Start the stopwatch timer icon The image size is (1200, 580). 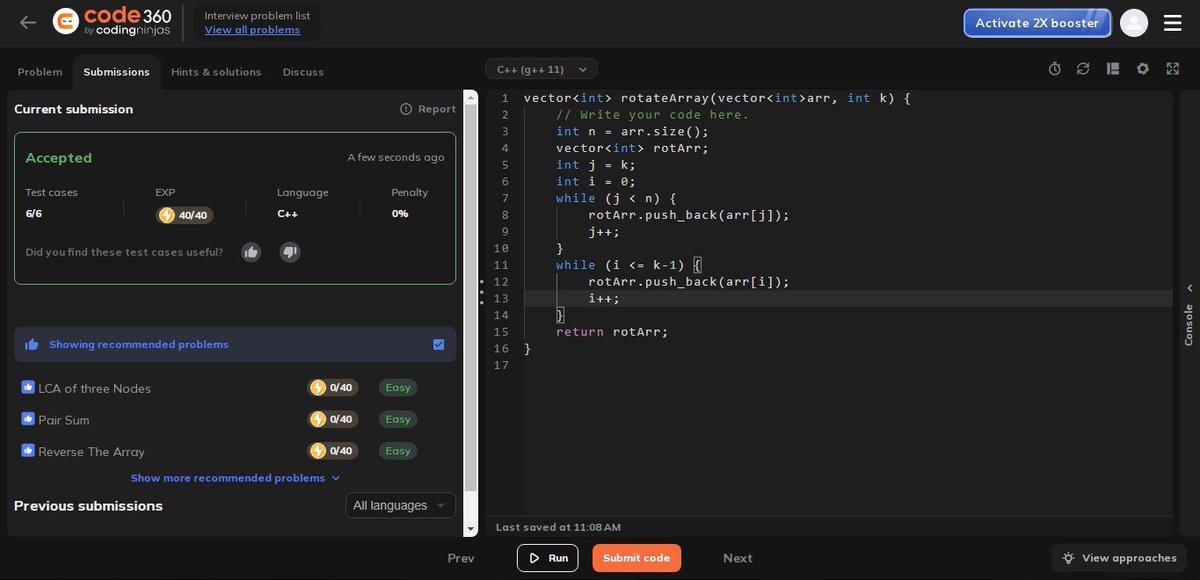[1054, 69]
